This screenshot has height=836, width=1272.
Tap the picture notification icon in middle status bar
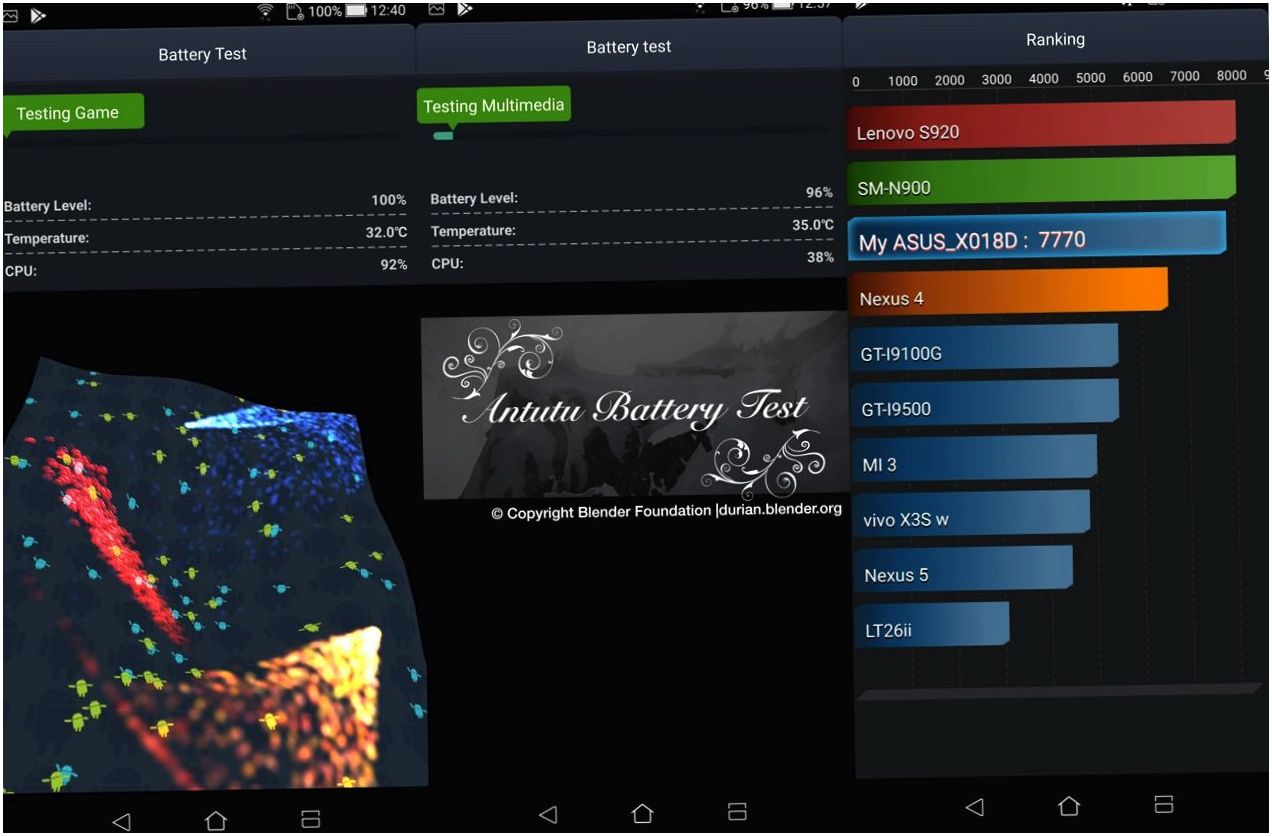click(x=437, y=9)
